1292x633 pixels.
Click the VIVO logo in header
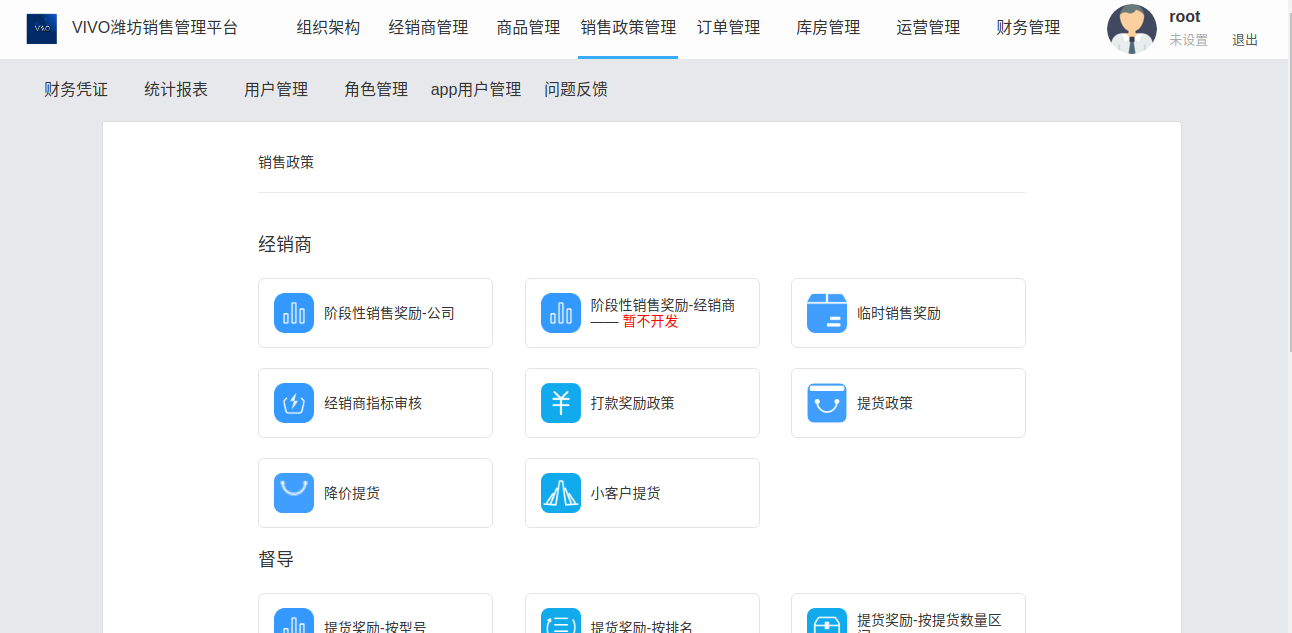click(x=42, y=29)
